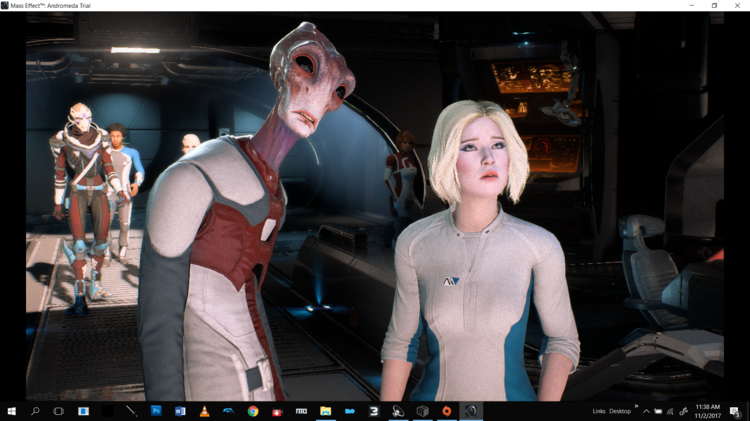Open taskbar Search magnifier
The width and height of the screenshot is (750, 421).
(x=35, y=411)
